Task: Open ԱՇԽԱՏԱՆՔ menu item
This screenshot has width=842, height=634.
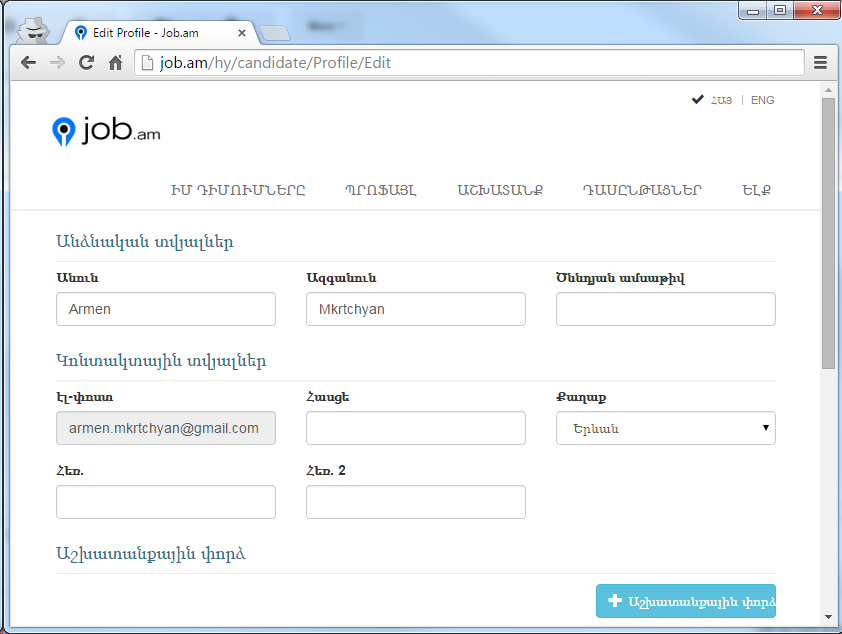Action: pyautogui.click(x=500, y=190)
